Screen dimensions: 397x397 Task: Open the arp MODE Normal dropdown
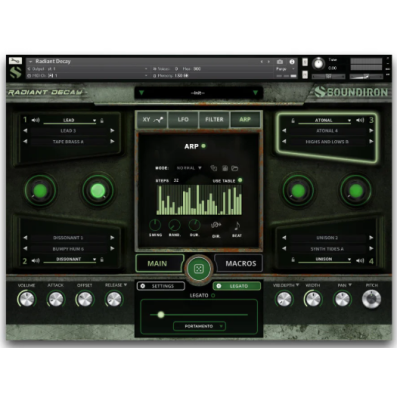click(x=189, y=168)
